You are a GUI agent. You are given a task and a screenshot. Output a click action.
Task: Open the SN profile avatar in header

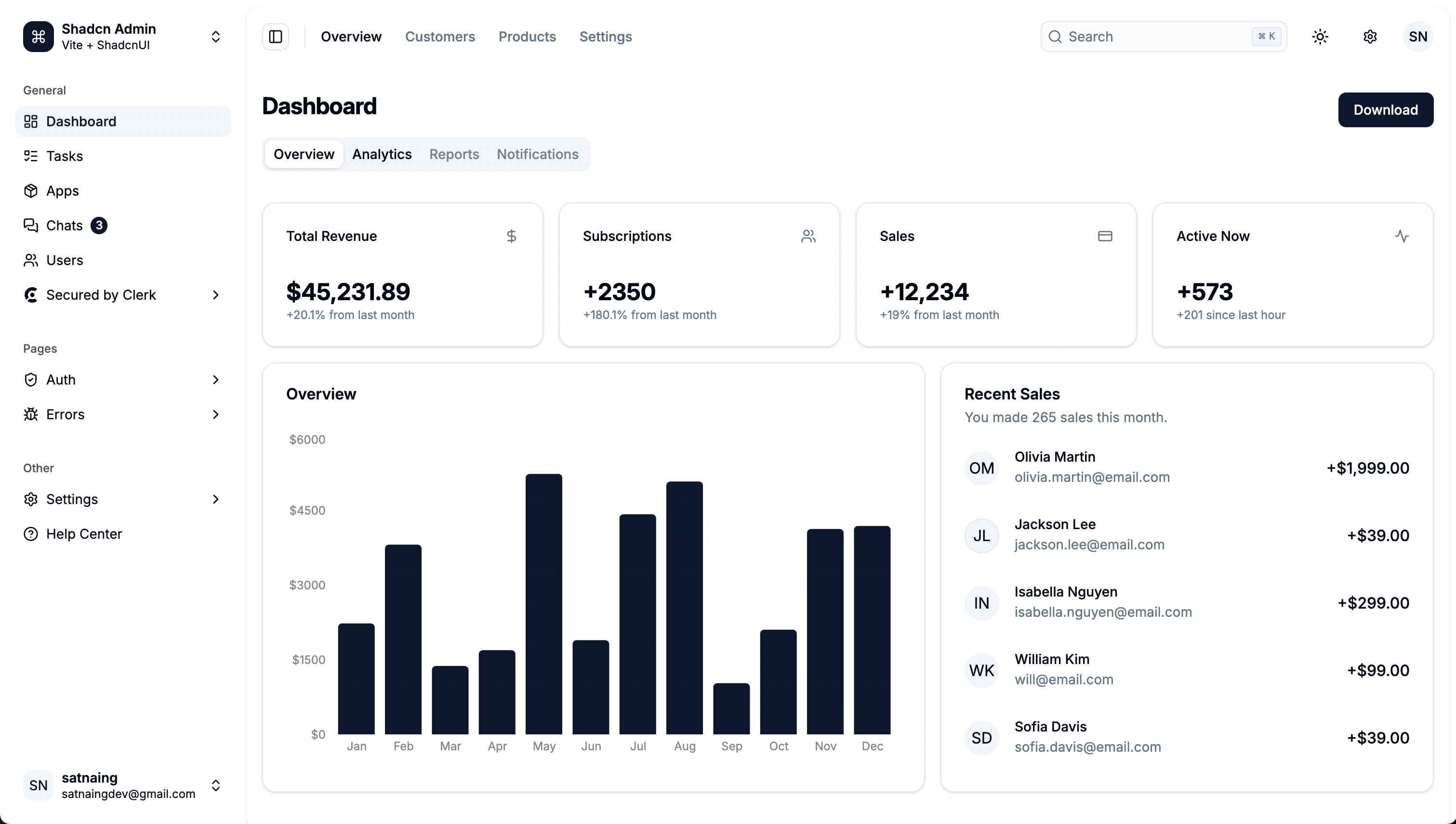tap(1418, 37)
